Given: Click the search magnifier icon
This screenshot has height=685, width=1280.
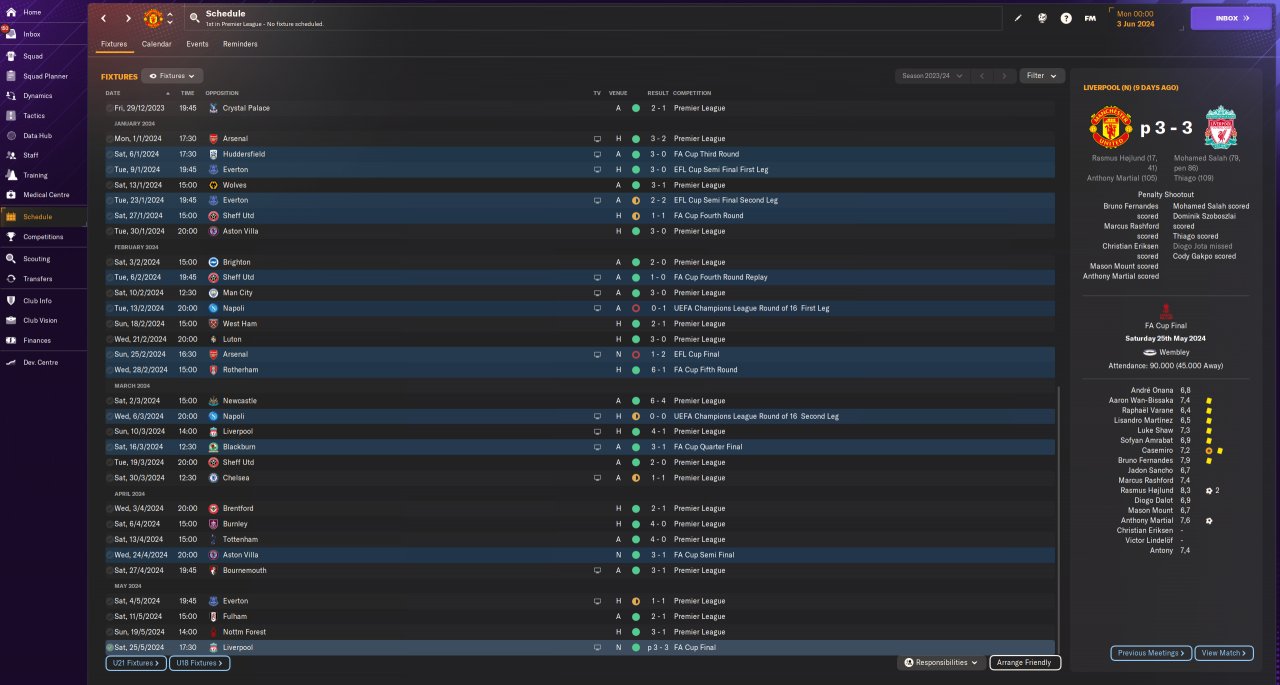Looking at the screenshot, I should 194,18.
